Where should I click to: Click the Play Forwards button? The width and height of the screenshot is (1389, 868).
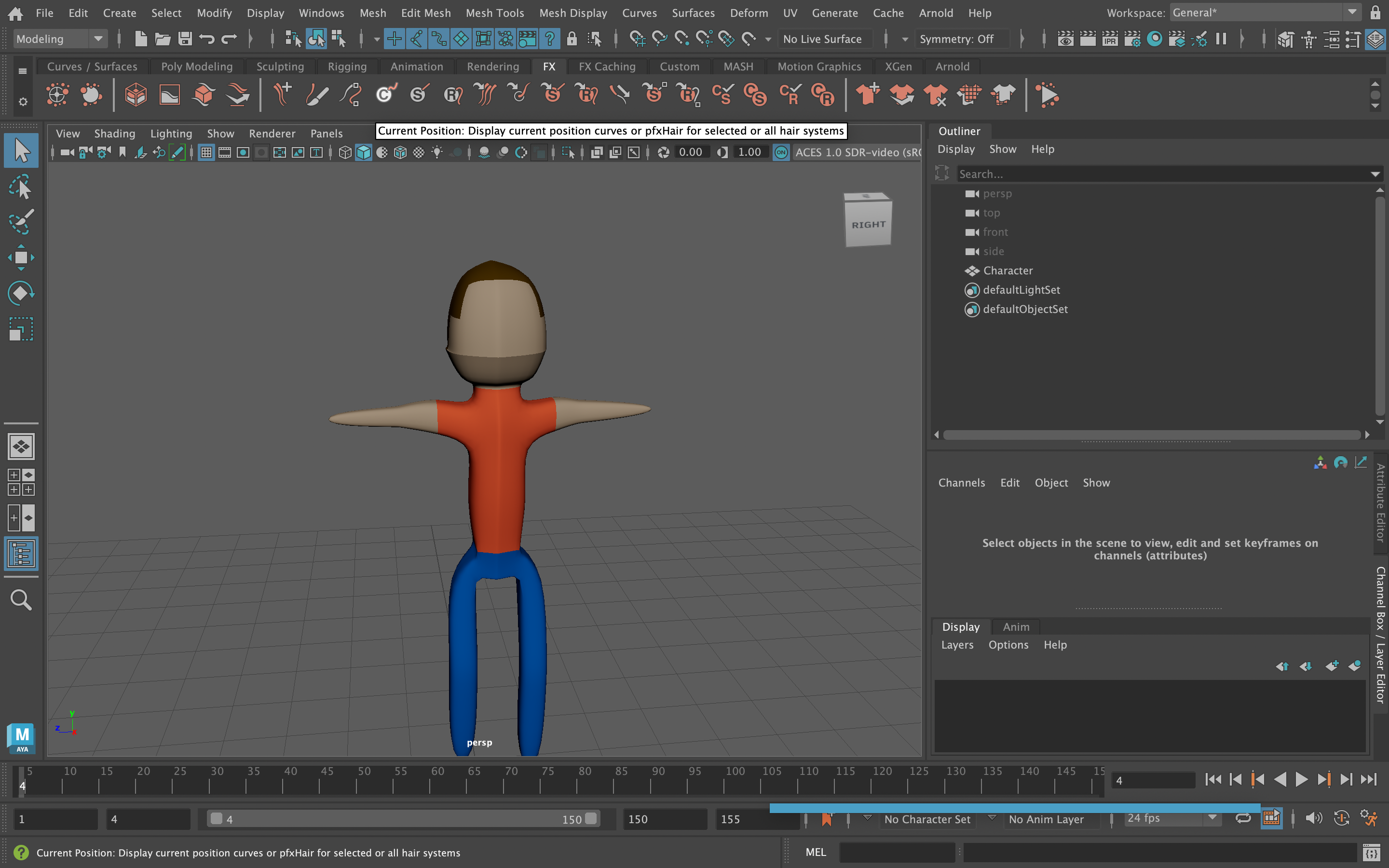[x=1301, y=779]
